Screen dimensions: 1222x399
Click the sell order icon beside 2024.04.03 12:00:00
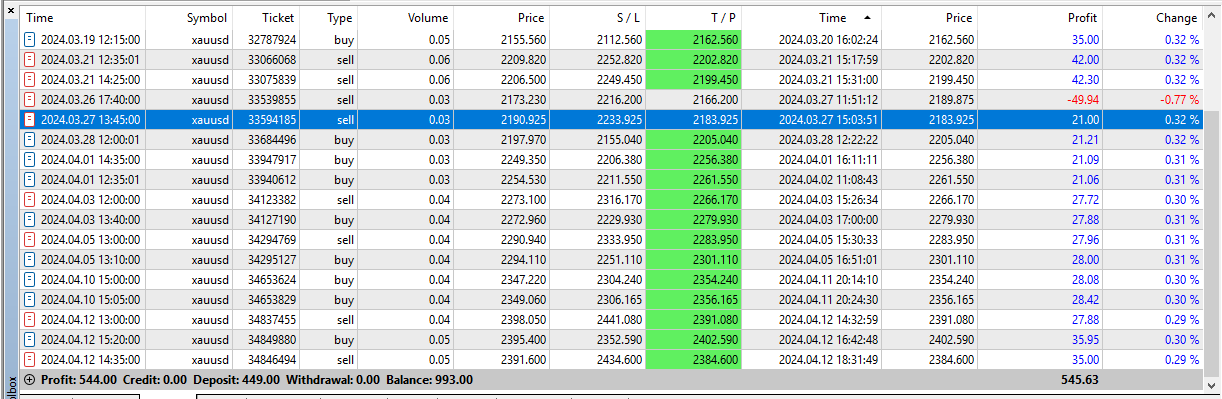31,200
